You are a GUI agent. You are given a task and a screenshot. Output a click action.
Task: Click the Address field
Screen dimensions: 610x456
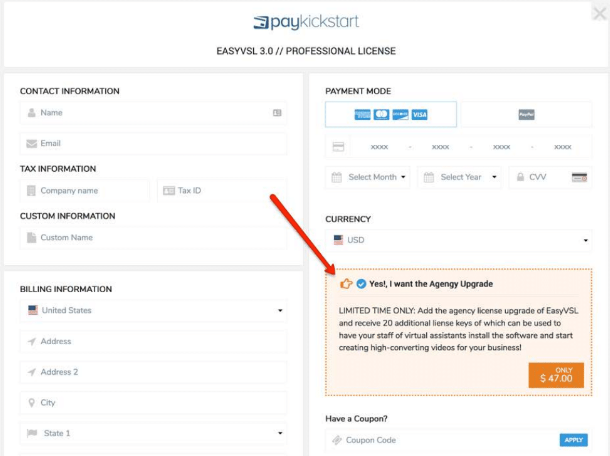click(153, 342)
